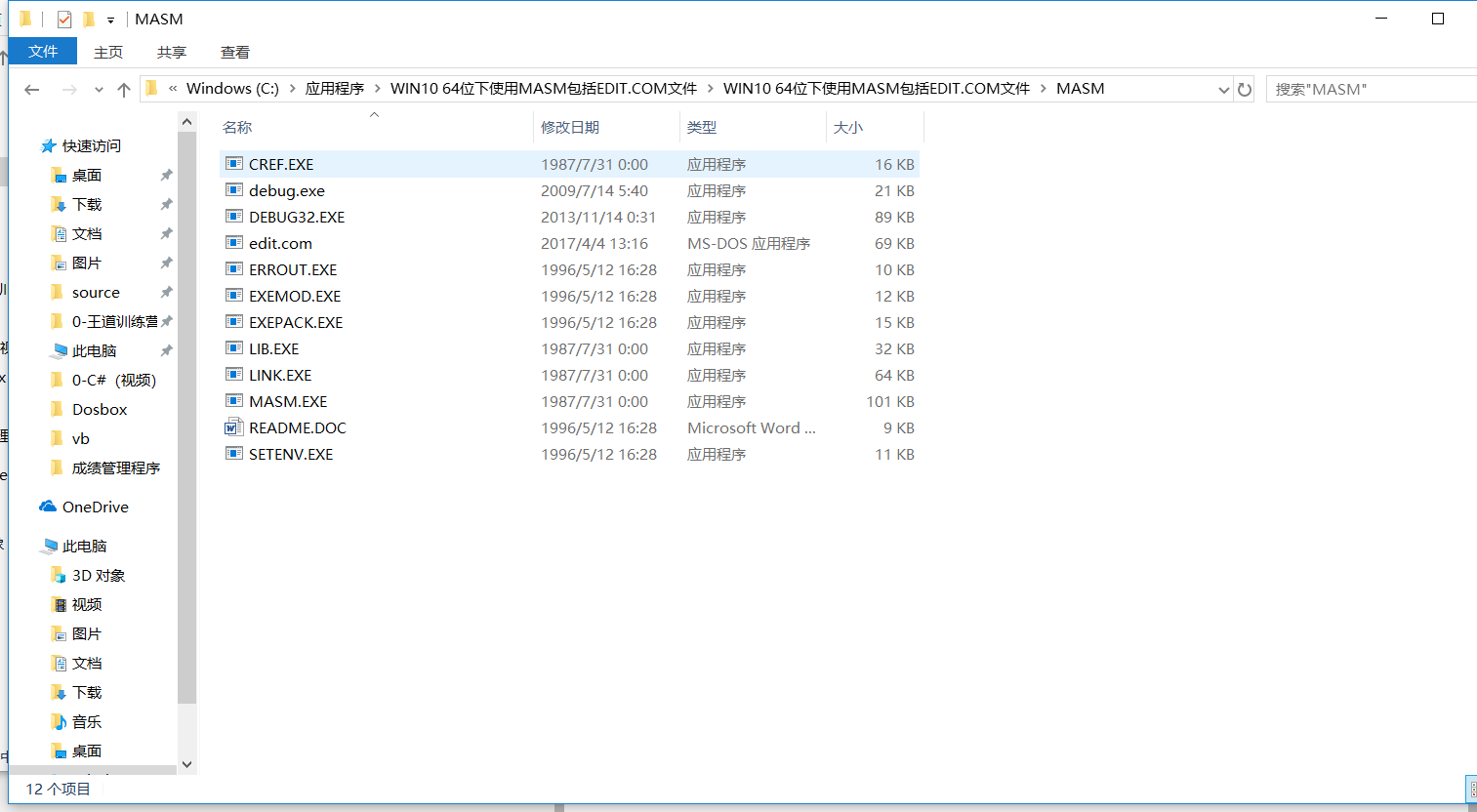Open Quick Access Toolbar customize dropdown

(x=110, y=20)
